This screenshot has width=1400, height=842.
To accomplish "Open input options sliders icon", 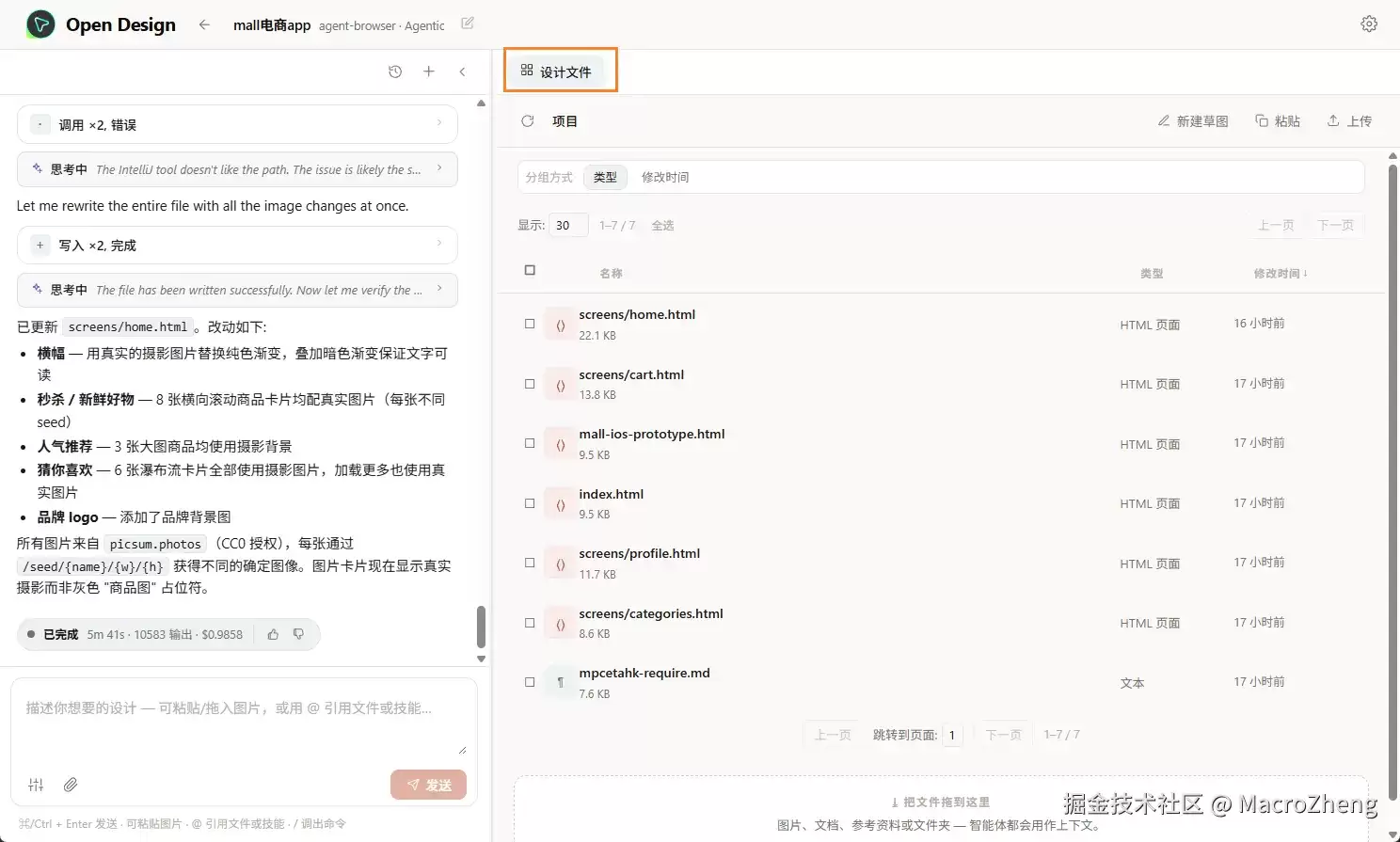I will [x=37, y=785].
